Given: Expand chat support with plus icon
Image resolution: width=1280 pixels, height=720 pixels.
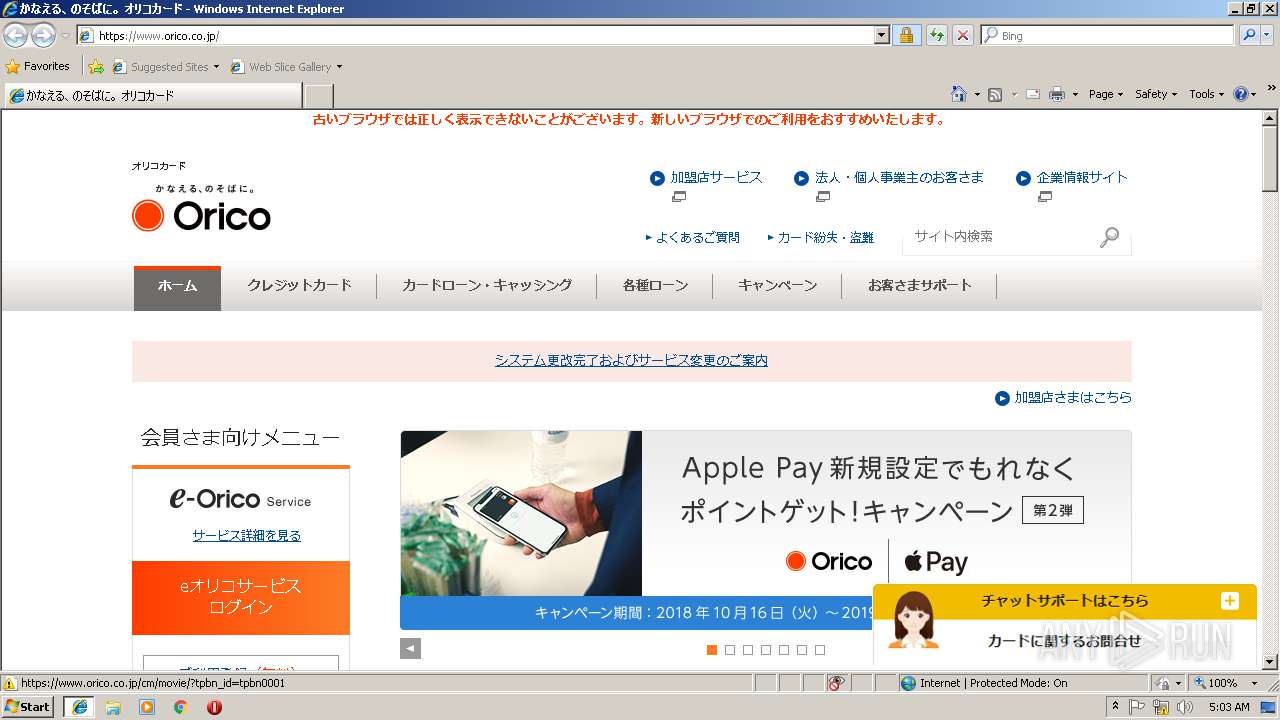Looking at the screenshot, I should tap(1230, 601).
